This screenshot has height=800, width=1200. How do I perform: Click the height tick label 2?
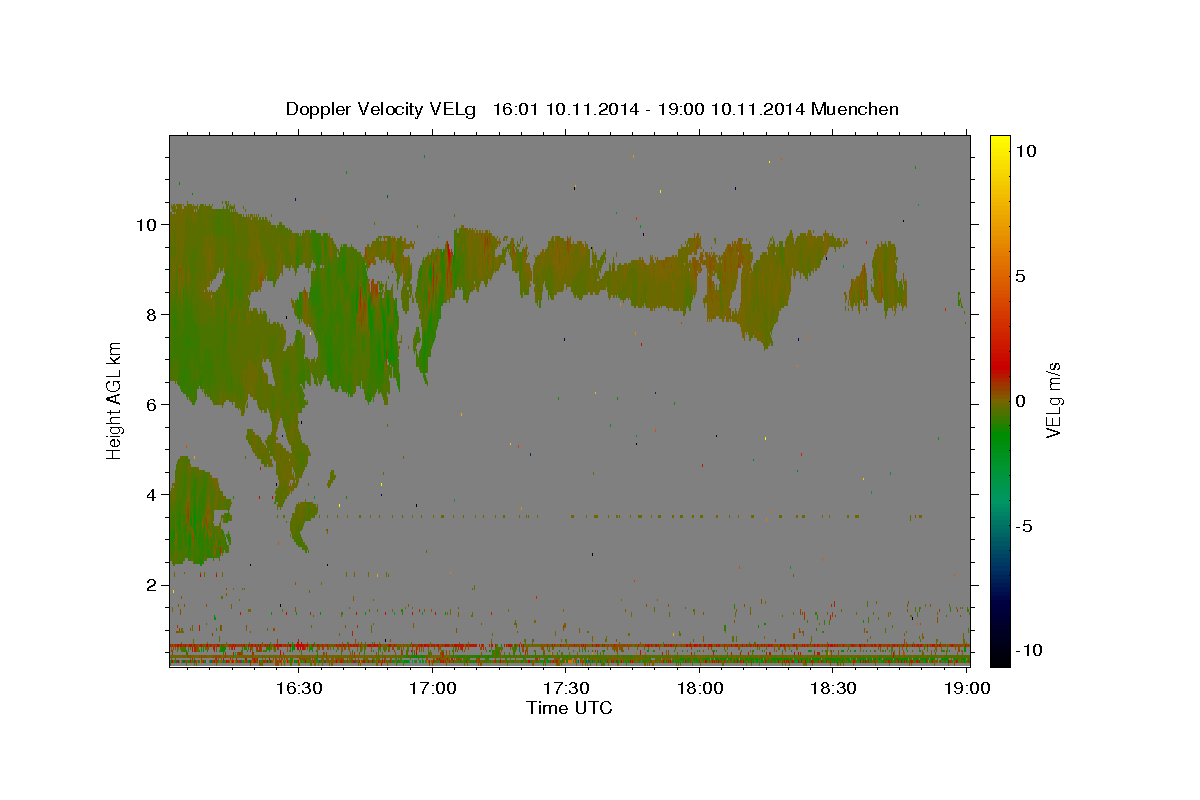point(152,585)
